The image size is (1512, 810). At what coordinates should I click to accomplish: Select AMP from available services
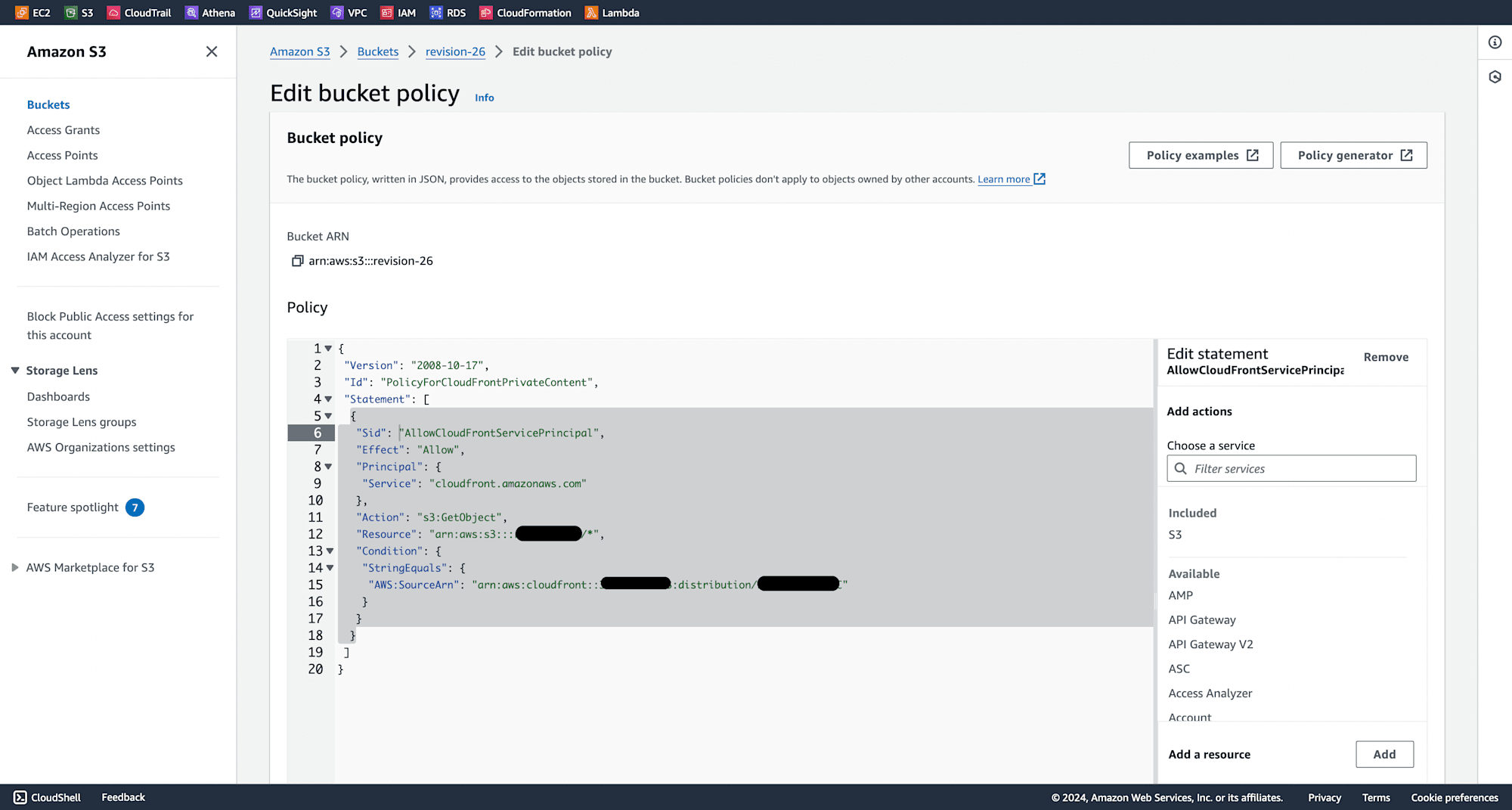[1180, 595]
